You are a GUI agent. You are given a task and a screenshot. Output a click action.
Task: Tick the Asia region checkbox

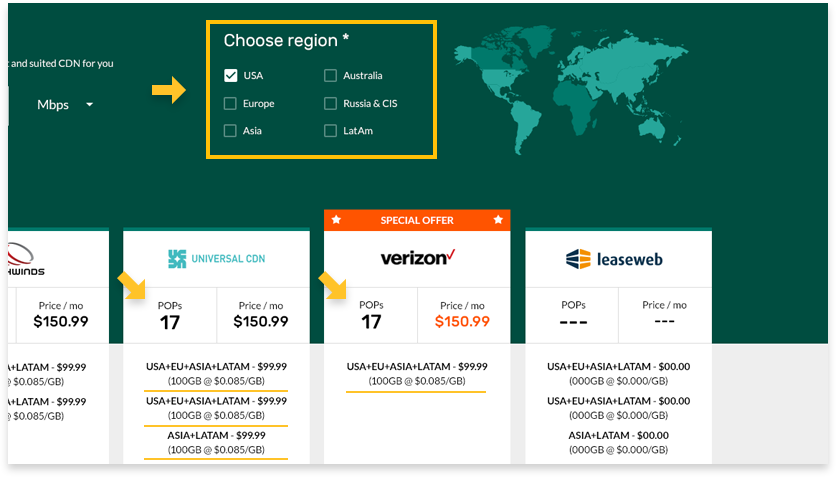230,131
